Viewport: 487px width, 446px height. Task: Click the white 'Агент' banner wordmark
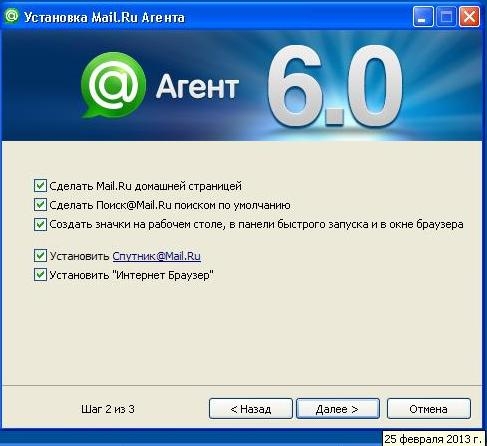pos(197,87)
